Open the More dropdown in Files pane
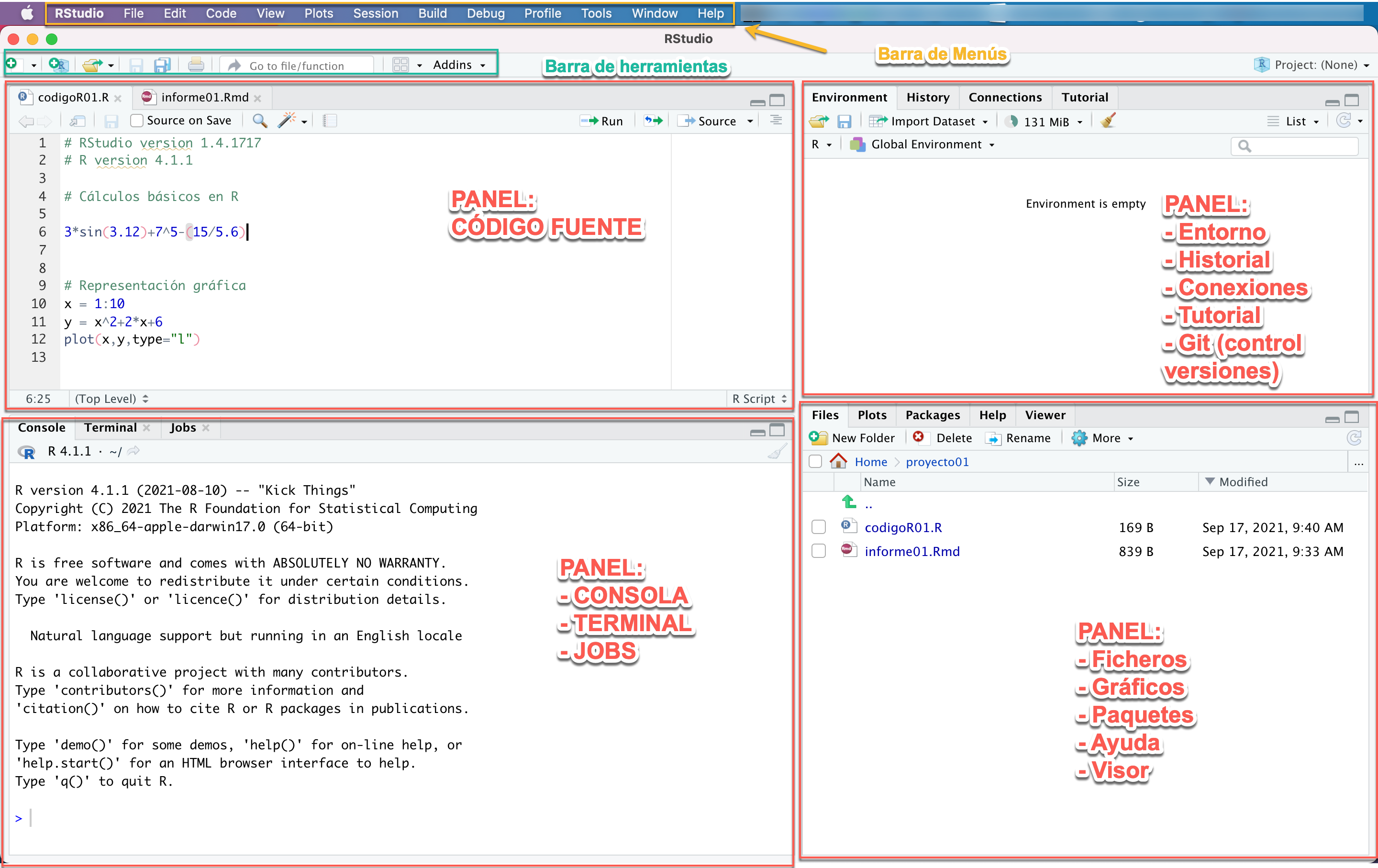 (1102, 438)
